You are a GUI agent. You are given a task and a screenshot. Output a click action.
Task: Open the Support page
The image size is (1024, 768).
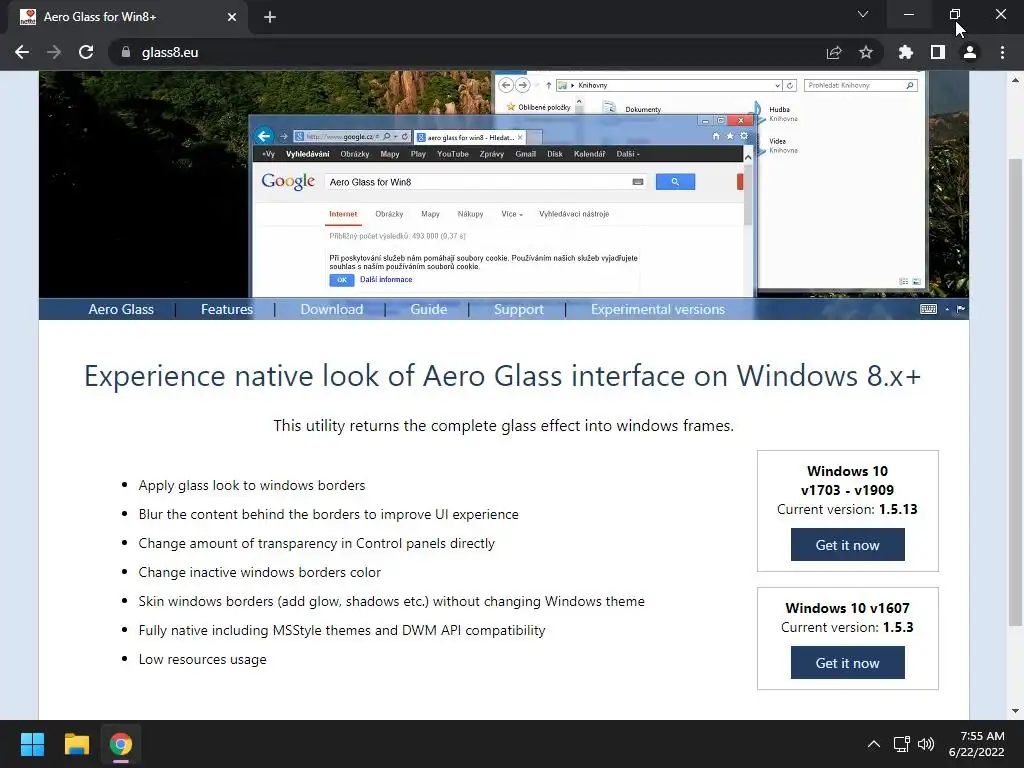tap(519, 310)
